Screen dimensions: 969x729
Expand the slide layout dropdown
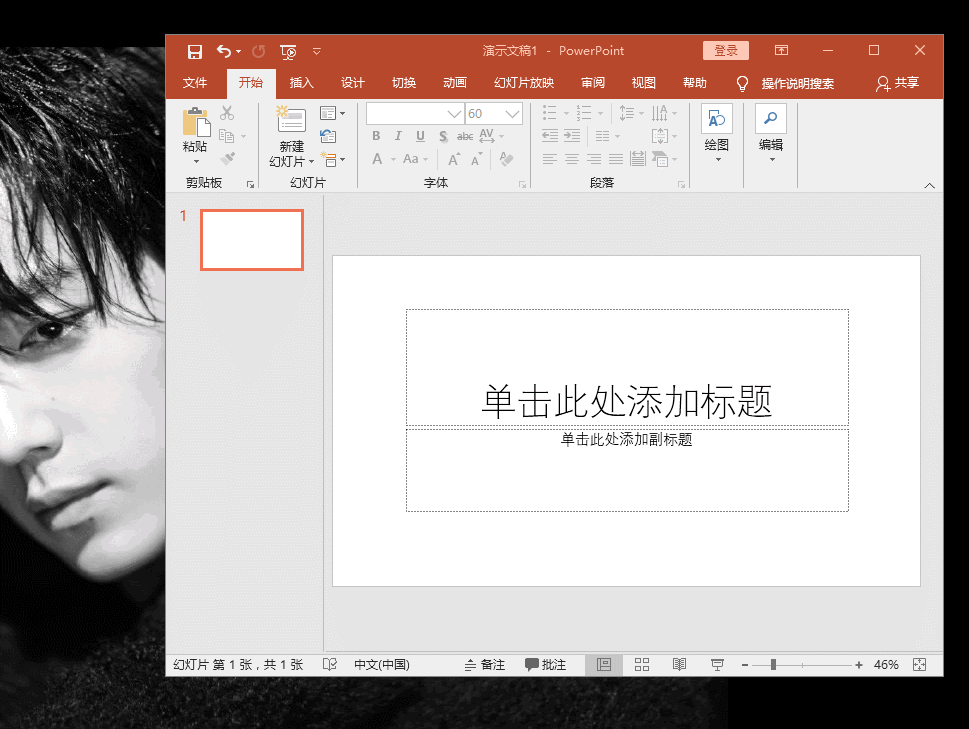332,113
